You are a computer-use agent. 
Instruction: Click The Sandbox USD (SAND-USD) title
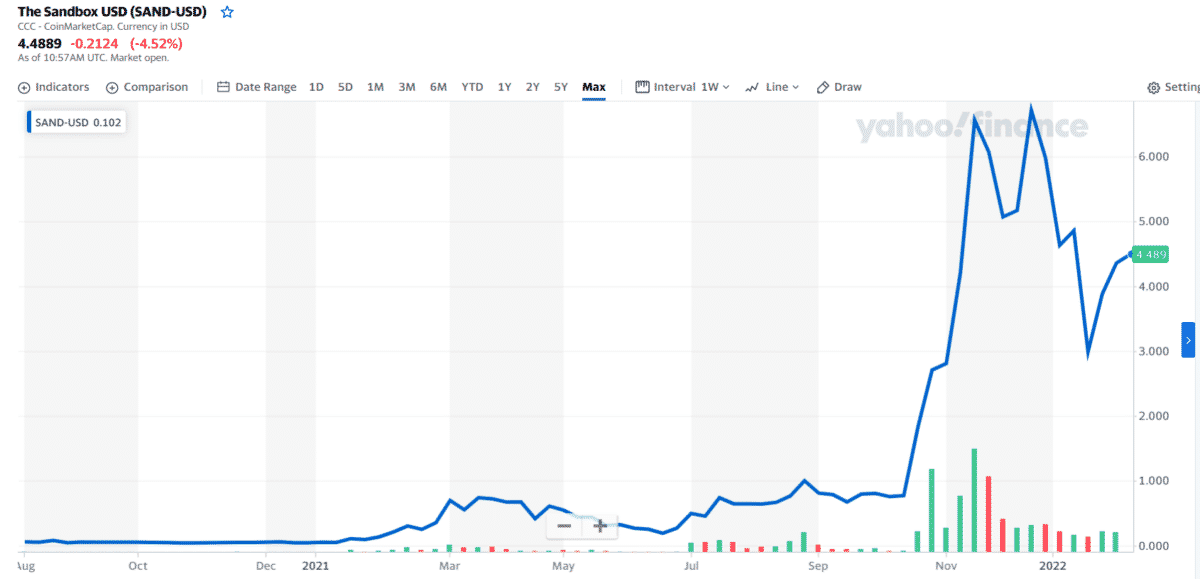coord(112,12)
